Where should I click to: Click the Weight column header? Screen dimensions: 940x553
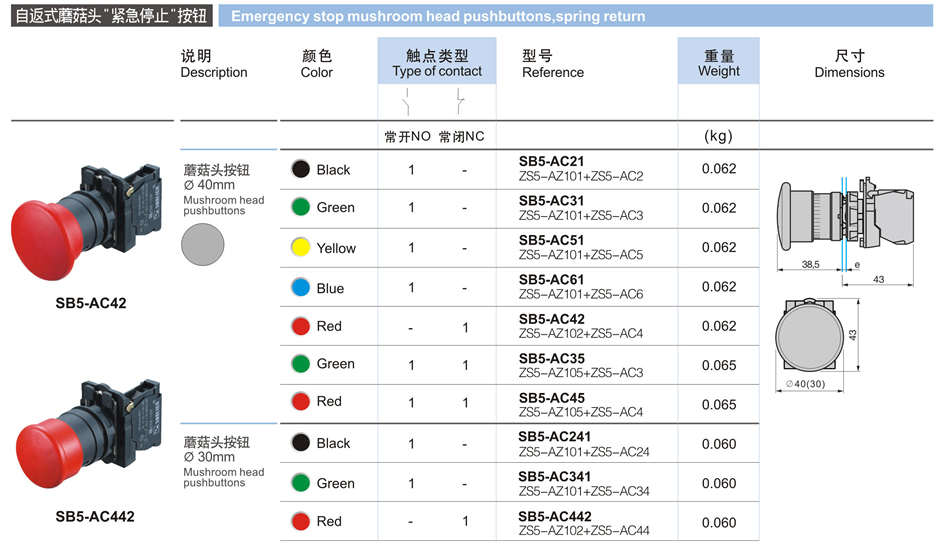tap(718, 64)
